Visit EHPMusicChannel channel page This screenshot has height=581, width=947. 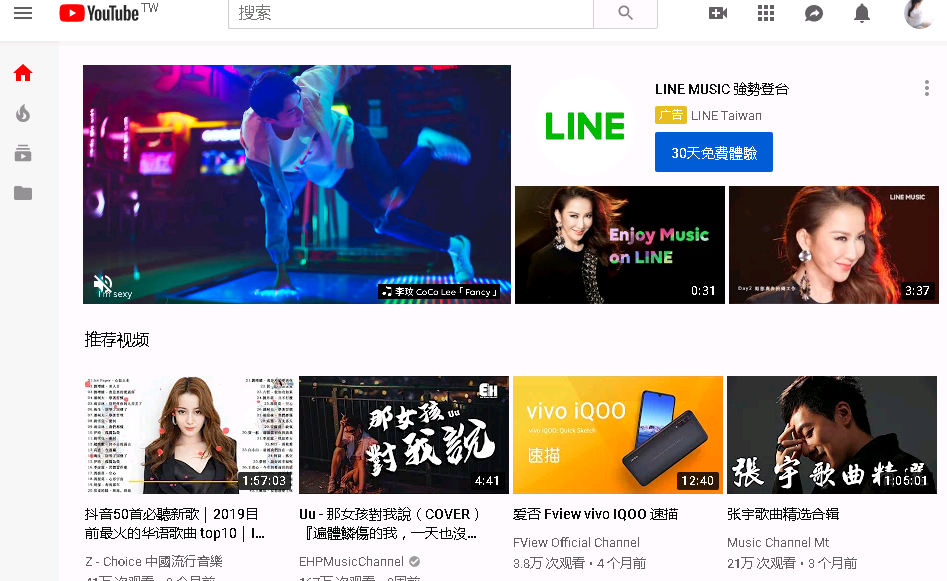(x=352, y=562)
